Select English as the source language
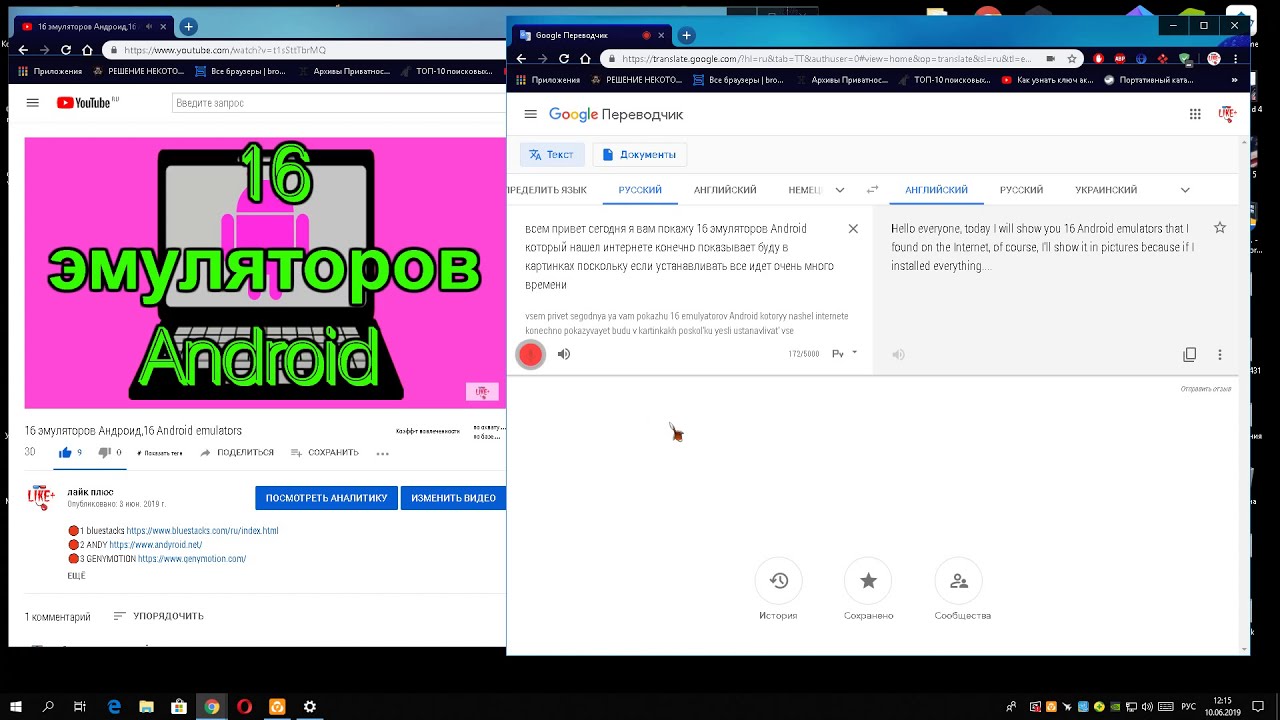 [x=725, y=190]
